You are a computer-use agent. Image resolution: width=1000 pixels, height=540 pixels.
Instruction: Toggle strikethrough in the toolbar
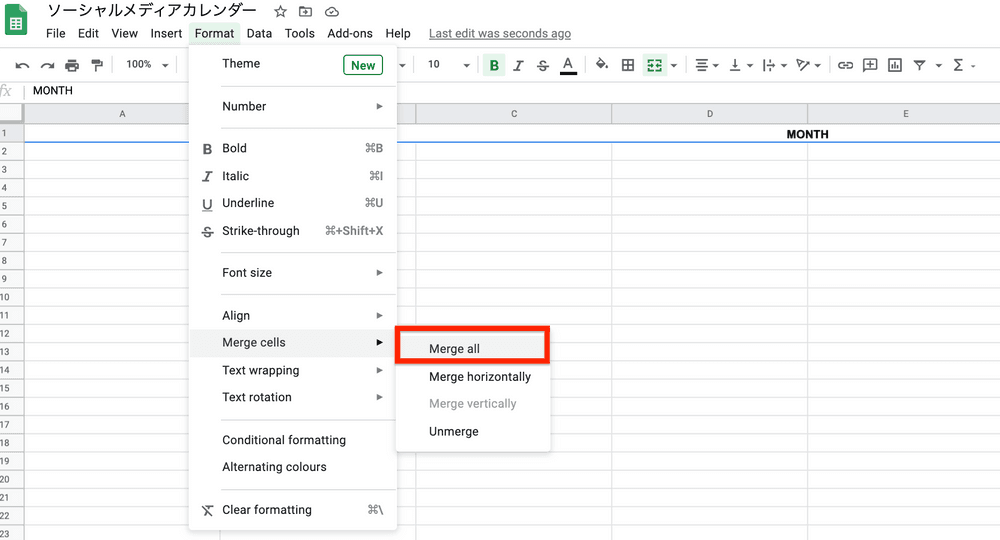tap(543, 65)
